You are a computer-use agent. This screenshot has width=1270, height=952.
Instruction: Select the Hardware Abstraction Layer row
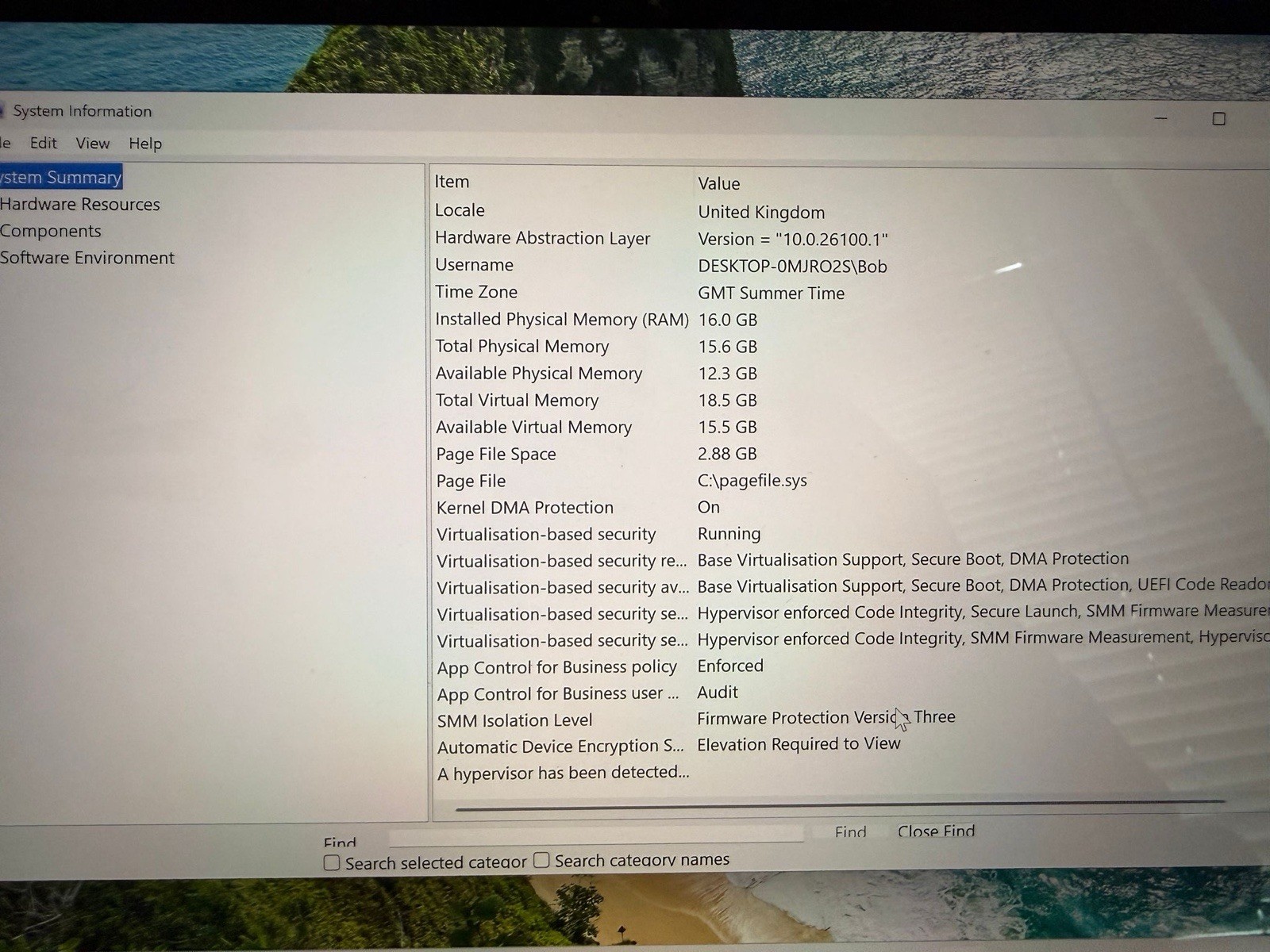tap(851, 238)
